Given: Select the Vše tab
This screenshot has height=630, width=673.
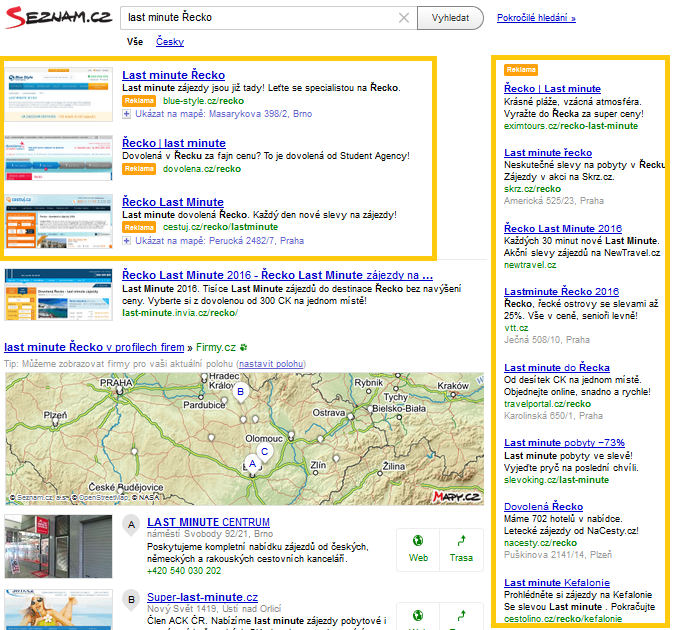Looking at the screenshot, I should pyautogui.click(x=135, y=42).
